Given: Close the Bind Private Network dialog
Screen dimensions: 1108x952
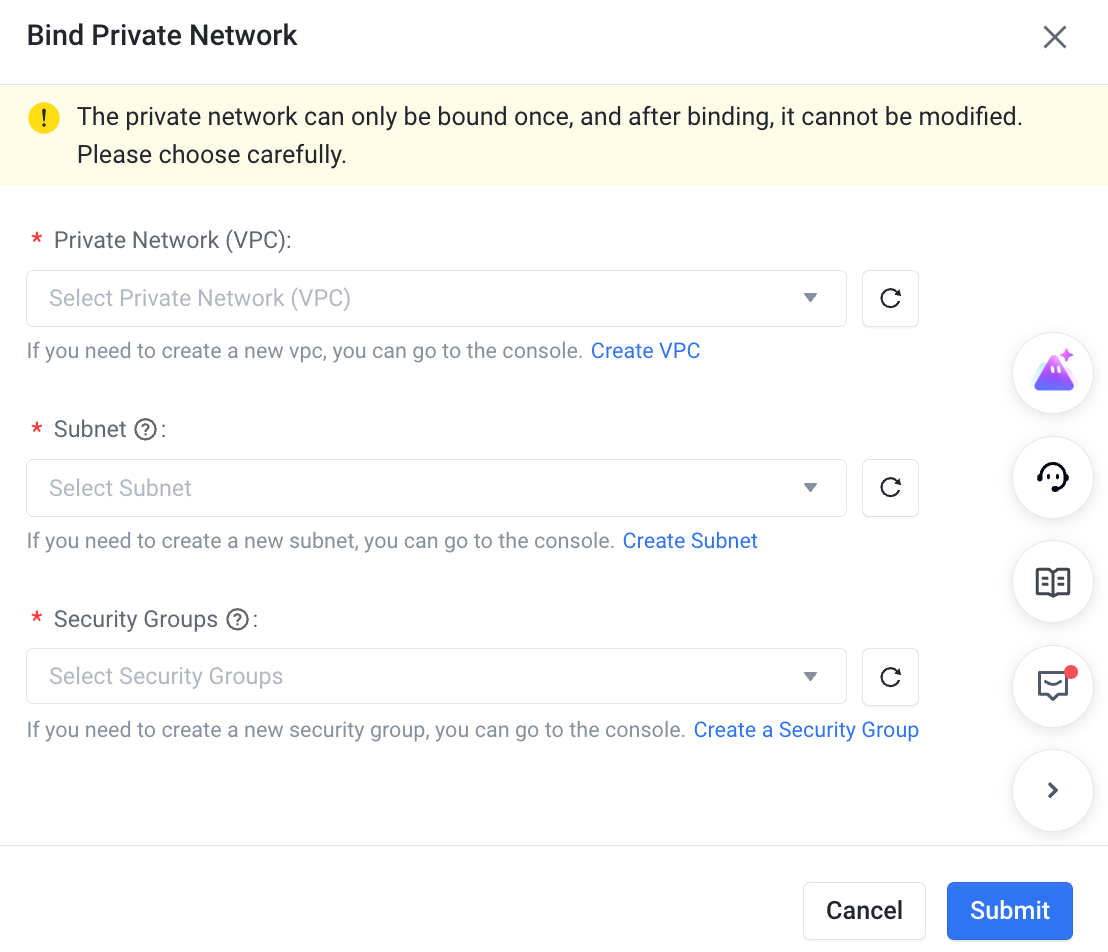Looking at the screenshot, I should click(x=1054, y=37).
